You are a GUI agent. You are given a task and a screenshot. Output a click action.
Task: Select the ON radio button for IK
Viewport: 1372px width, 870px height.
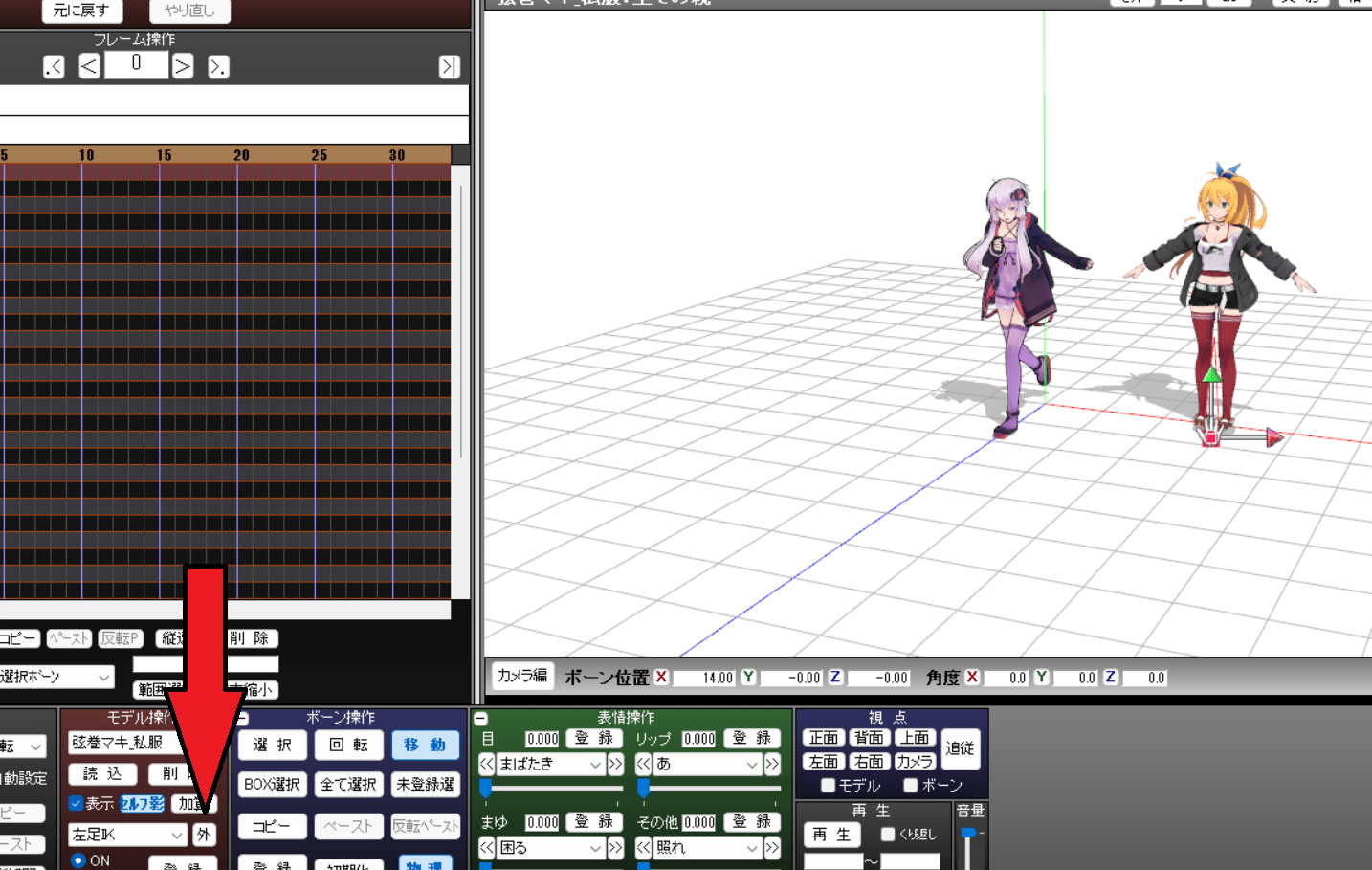tap(78, 860)
